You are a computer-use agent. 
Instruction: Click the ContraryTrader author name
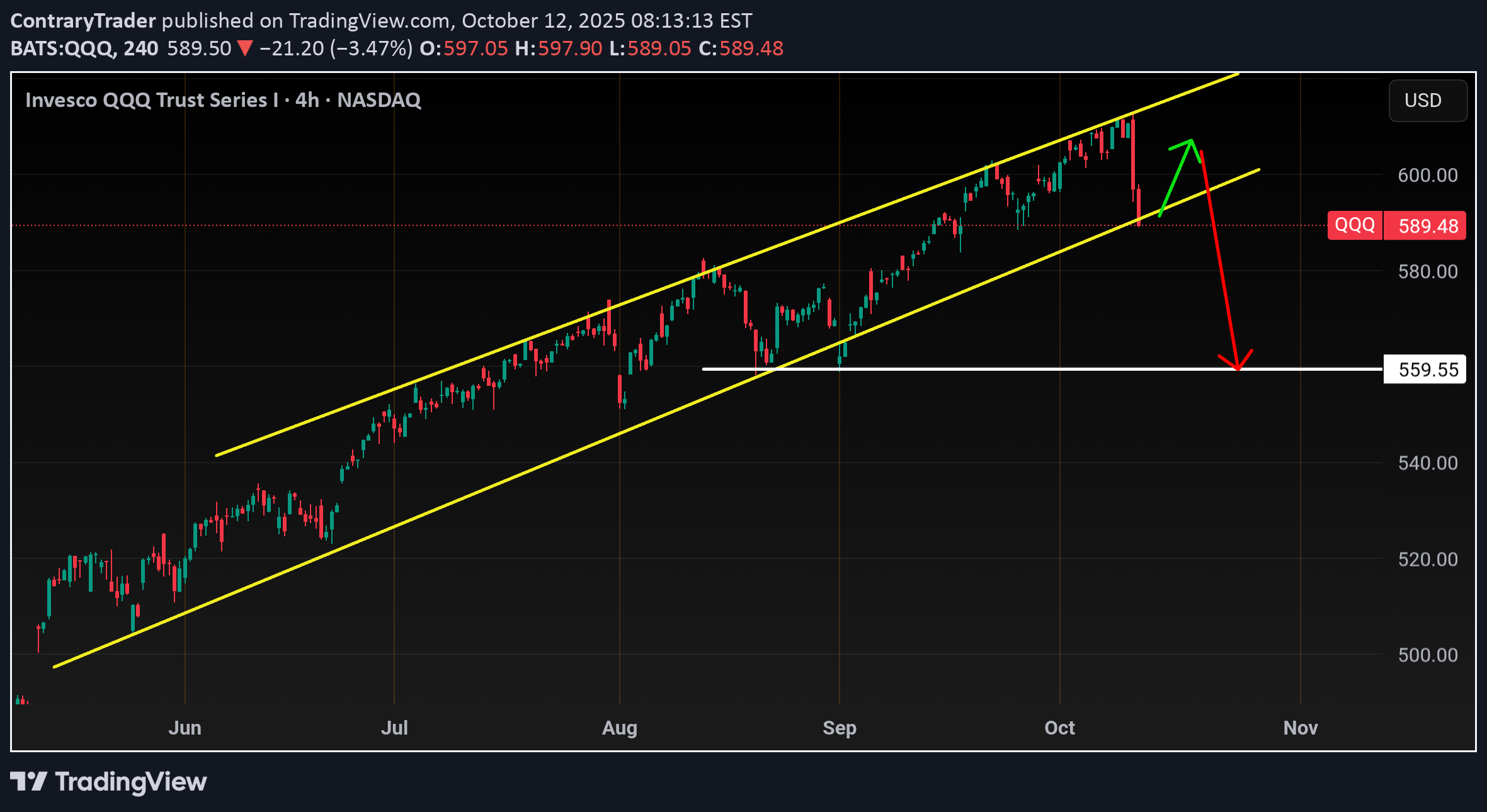point(83,21)
